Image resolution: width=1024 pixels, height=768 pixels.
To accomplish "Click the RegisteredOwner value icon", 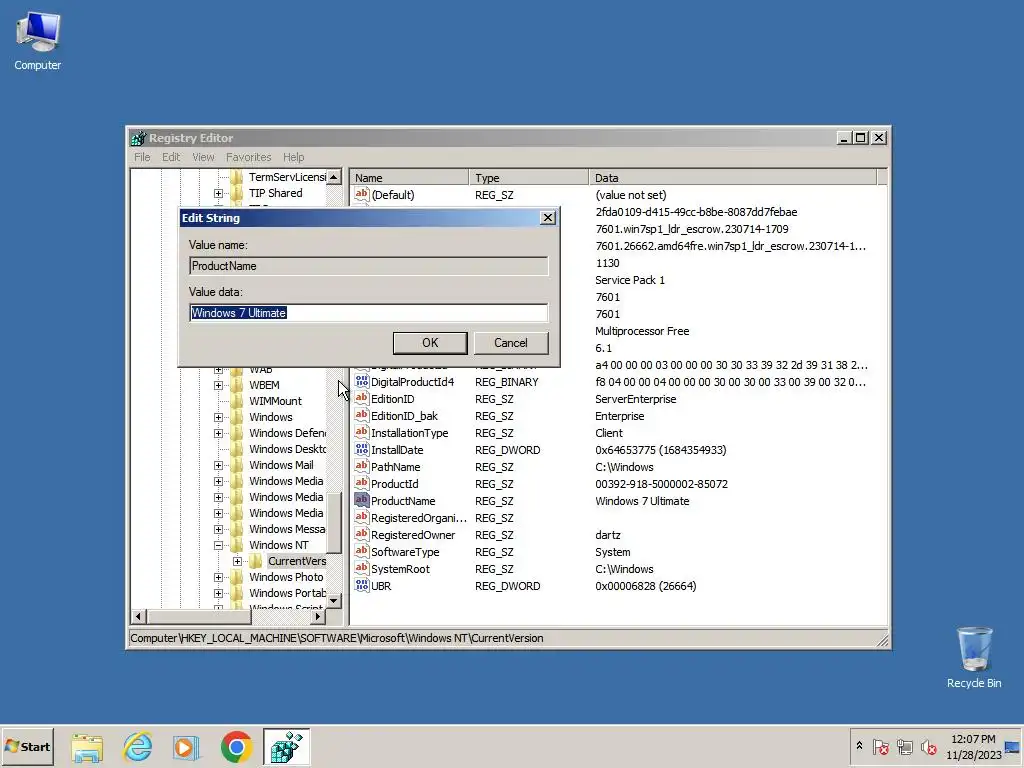I will coord(361,534).
